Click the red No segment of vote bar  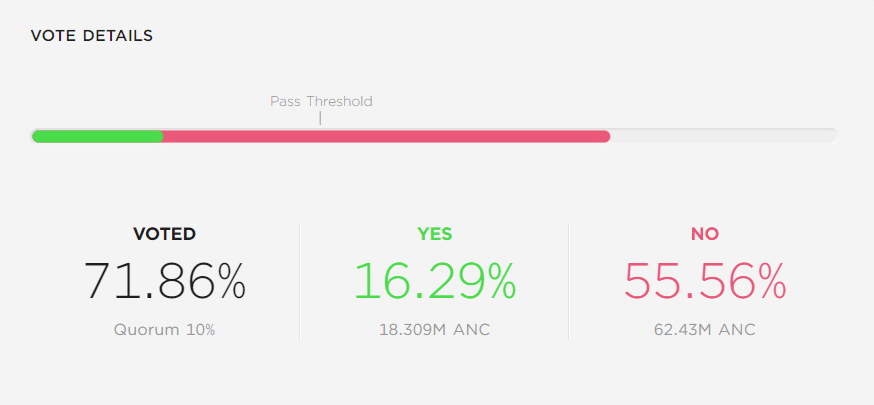click(386, 136)
